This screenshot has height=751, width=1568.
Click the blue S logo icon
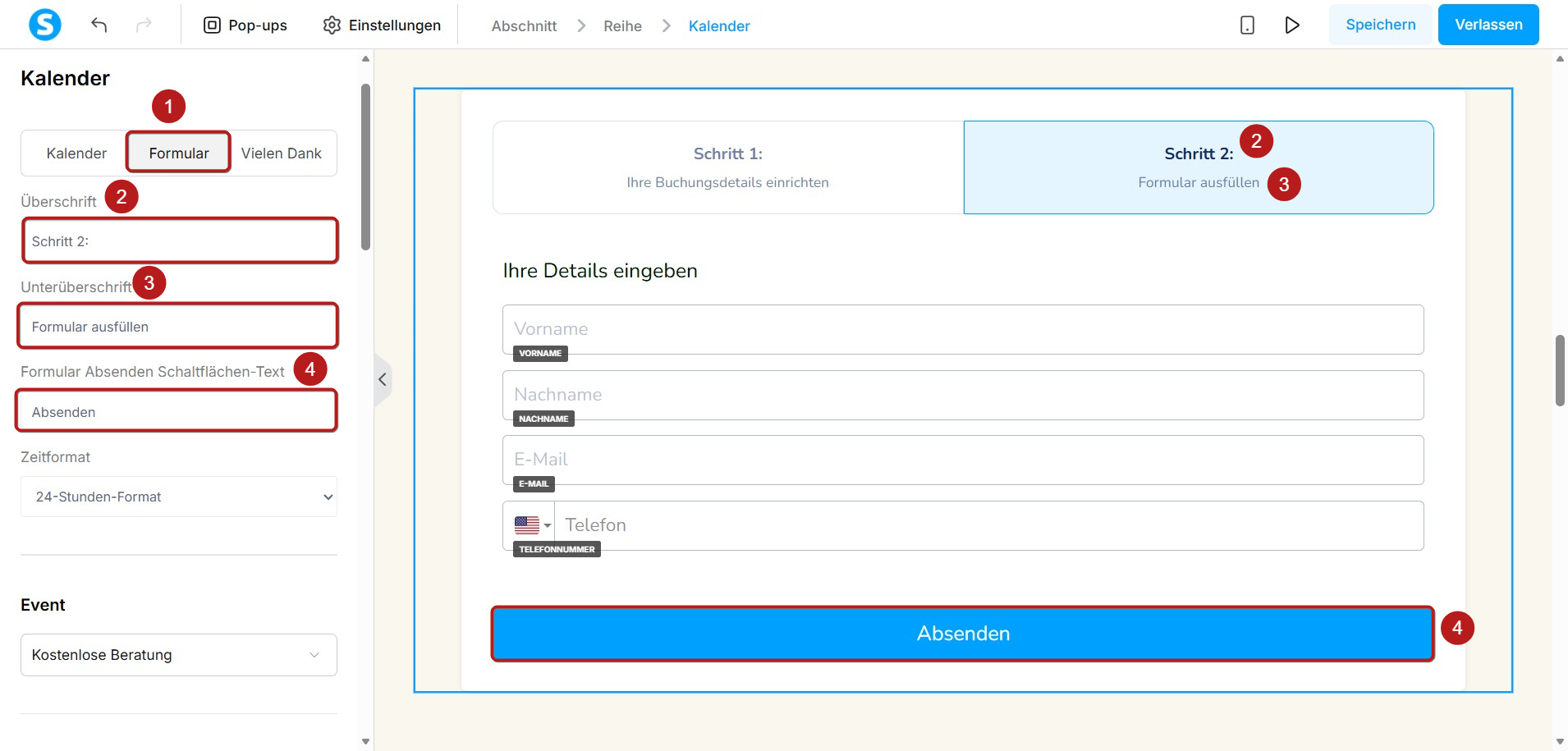[x=45, y=25]
